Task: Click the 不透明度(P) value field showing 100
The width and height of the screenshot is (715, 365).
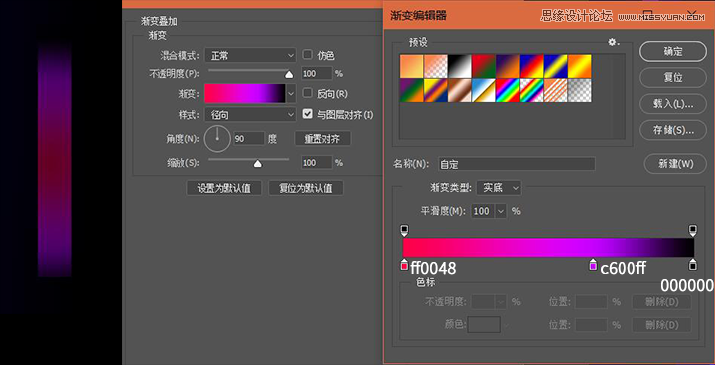Action: click(x=317, y=73)
